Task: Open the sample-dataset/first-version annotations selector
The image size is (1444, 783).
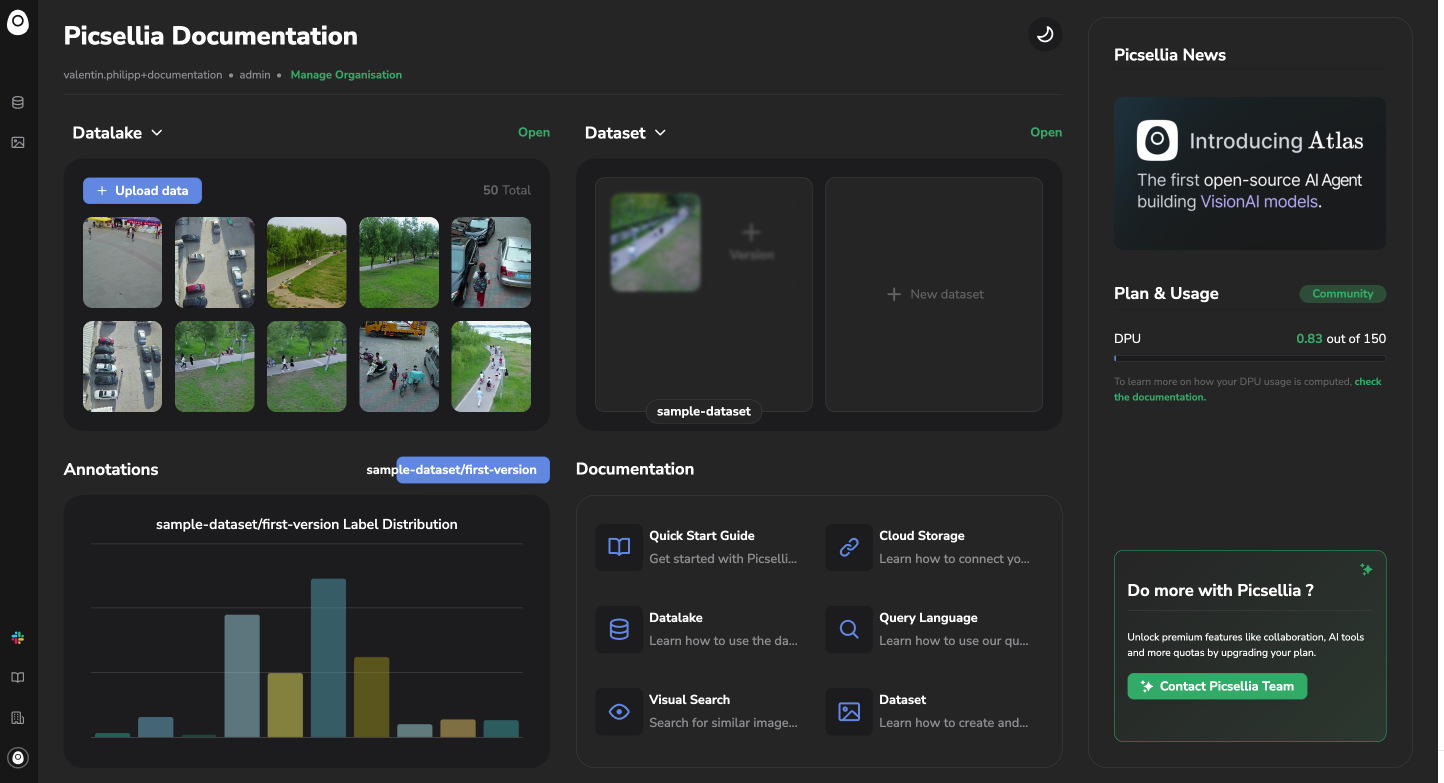Action: pos(473,469)
